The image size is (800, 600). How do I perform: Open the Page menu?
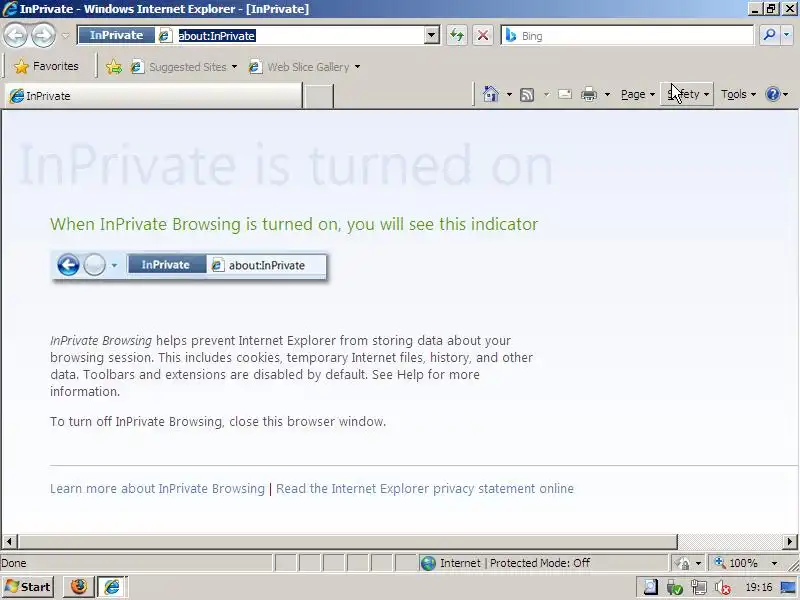(638, 94)
